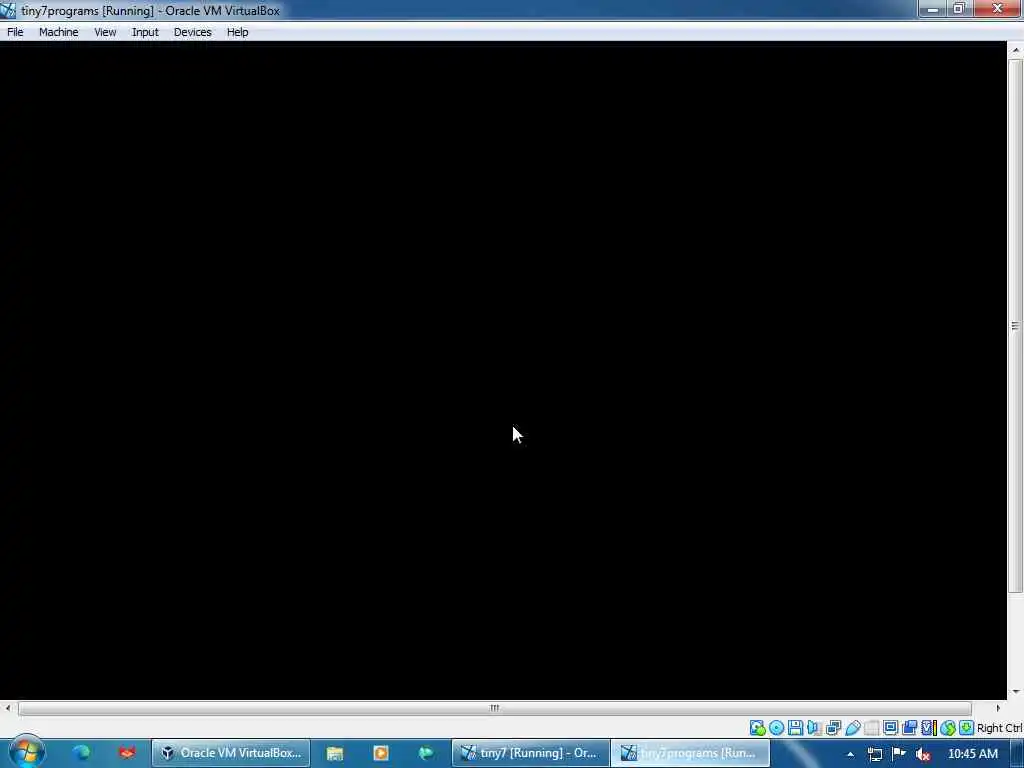The width and height of the screenshot is (1024, 768).
Task: Minimize the tiny7programs VirtualBox window
Action: pyautogui.click(x=933, y=9)
